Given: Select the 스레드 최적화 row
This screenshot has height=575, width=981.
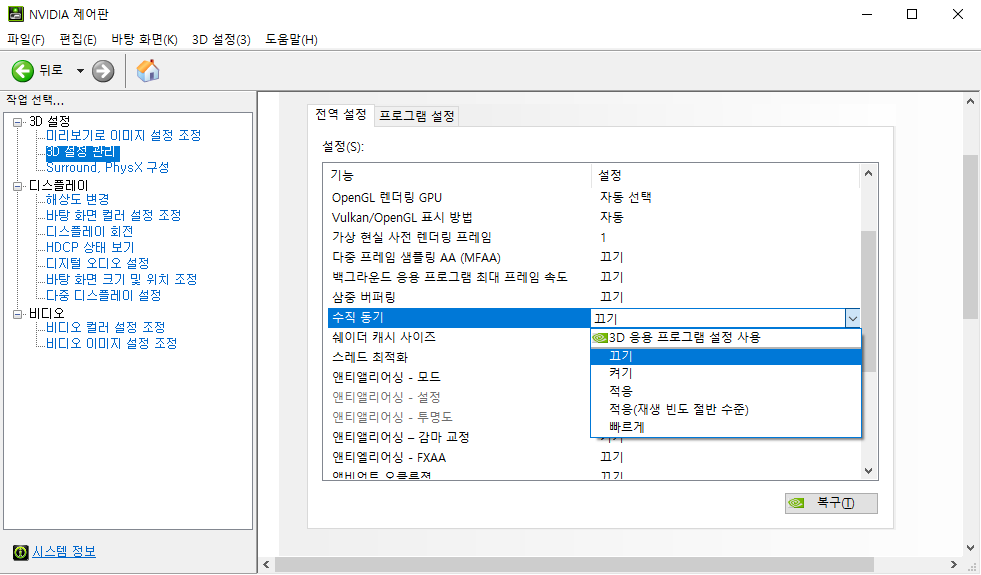Looking at the screenshot, I should [459, 357].
